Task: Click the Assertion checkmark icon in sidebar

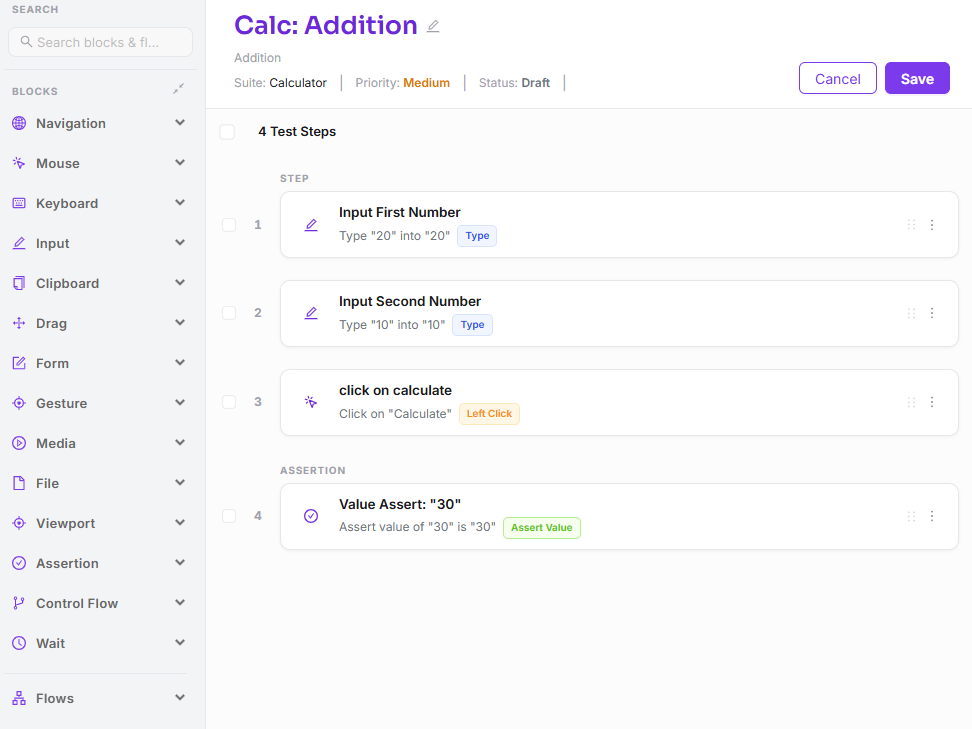Action: click(19, 563)
